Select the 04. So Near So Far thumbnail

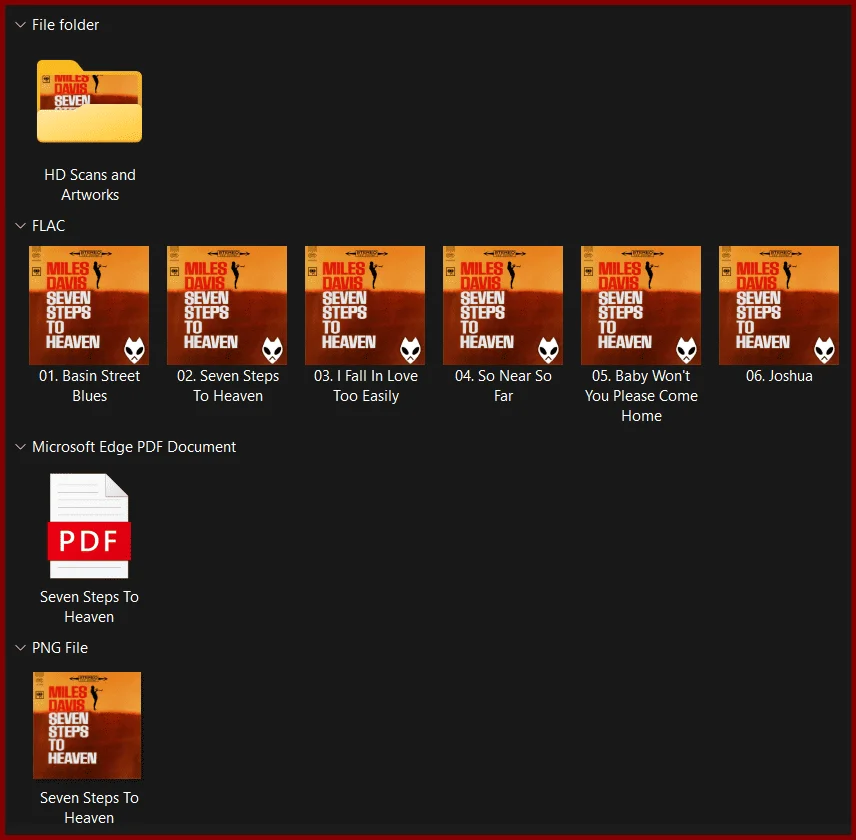point(503,305)
